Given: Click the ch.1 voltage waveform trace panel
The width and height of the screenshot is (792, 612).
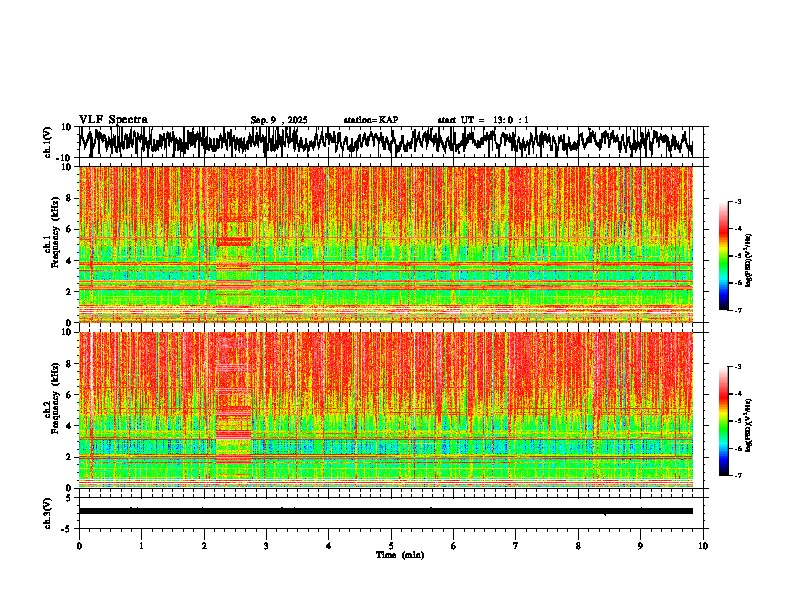Looking at the screenshot, I should (x=385, y=142).
